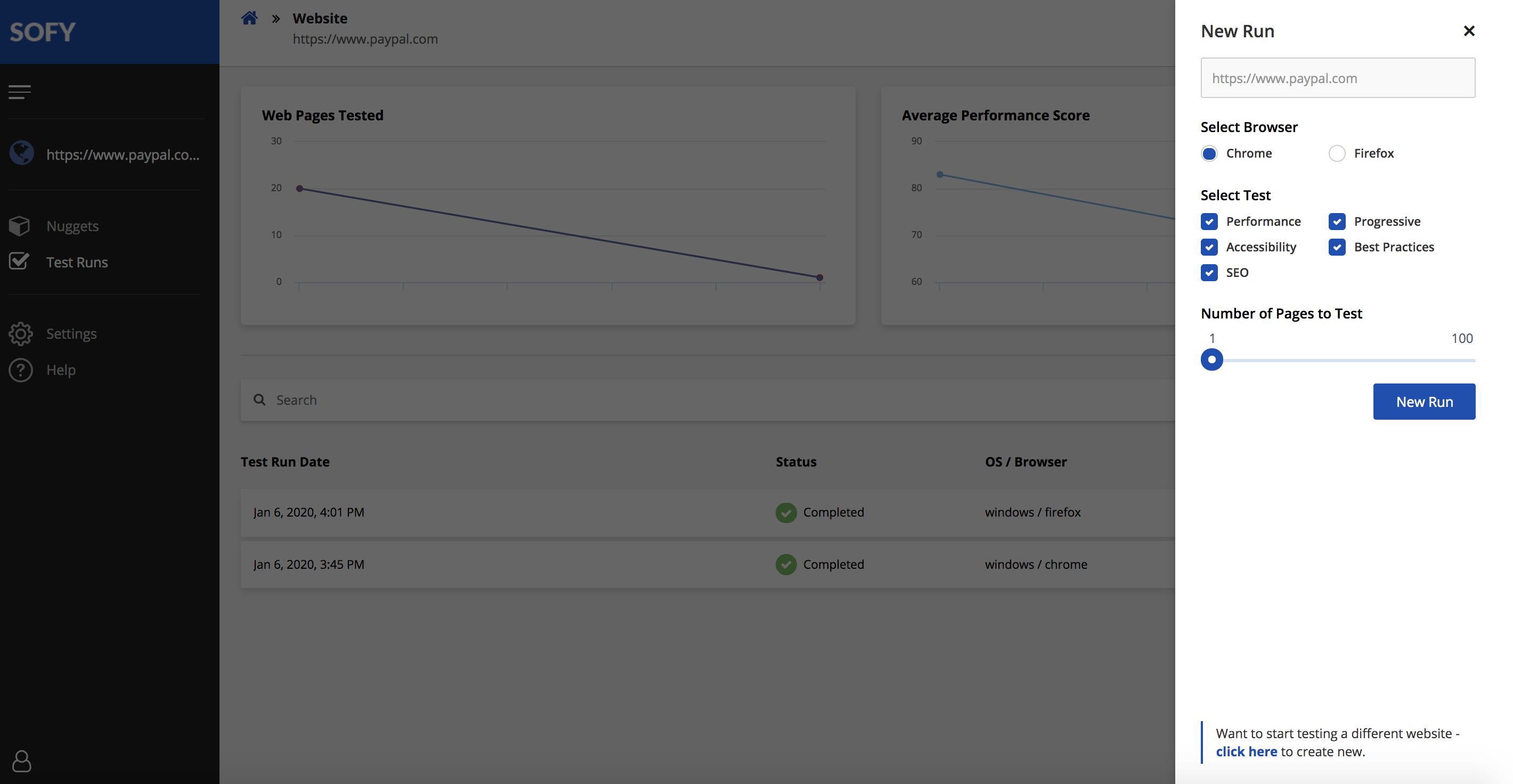Viewport: 1513px width, 784px height.
Task: Click first point of Average Performance Score chart
Action: point(940,174)
